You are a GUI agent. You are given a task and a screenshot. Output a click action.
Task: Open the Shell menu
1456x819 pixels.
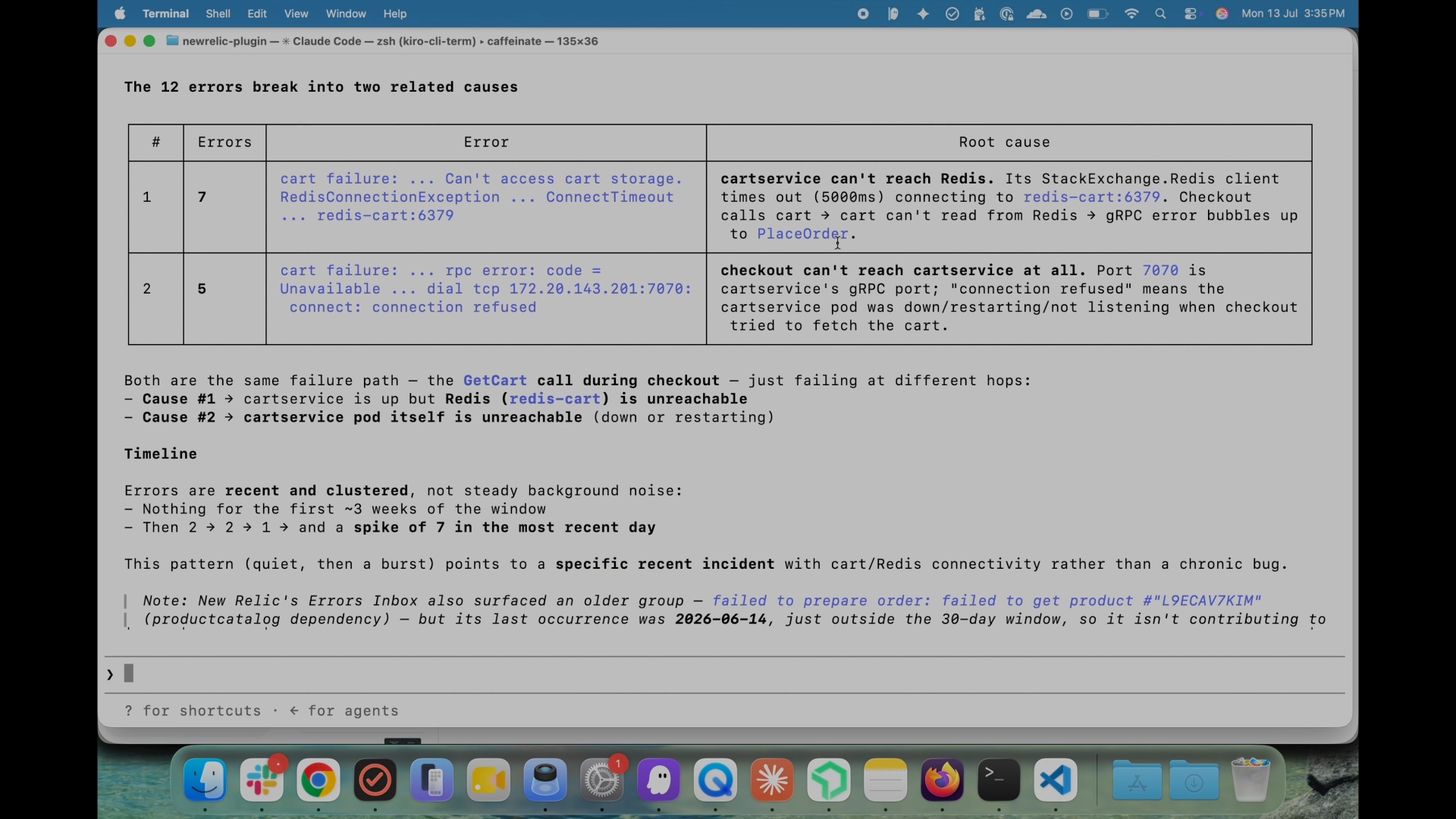click(218, 14)
